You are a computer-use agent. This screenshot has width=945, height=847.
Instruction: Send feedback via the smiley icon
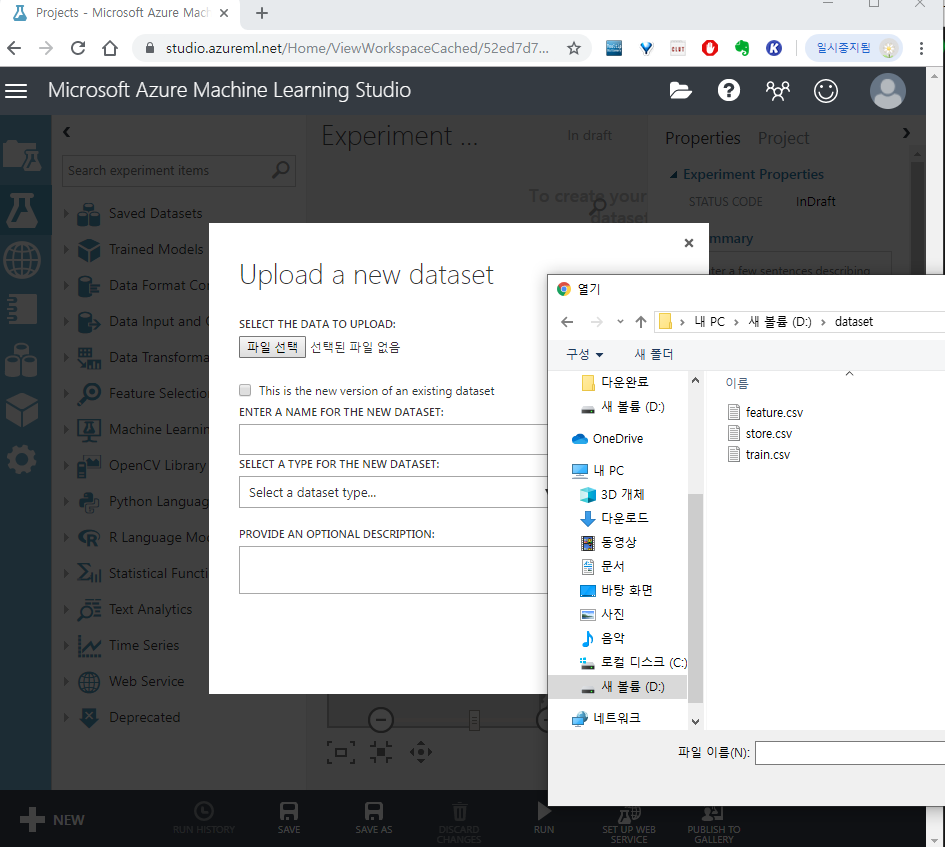point(826,91)
